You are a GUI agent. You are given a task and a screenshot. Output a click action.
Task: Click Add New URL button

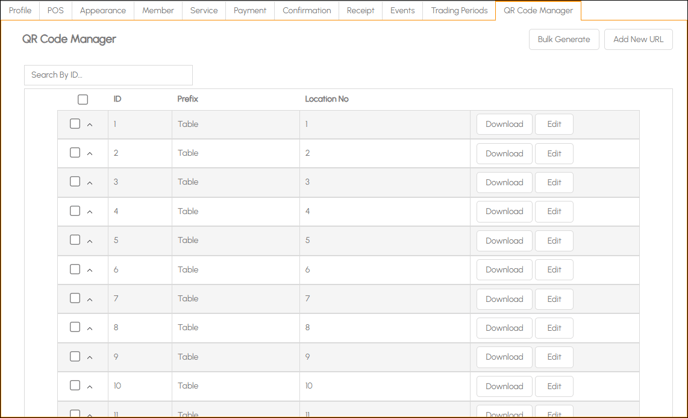coord(638,39)
